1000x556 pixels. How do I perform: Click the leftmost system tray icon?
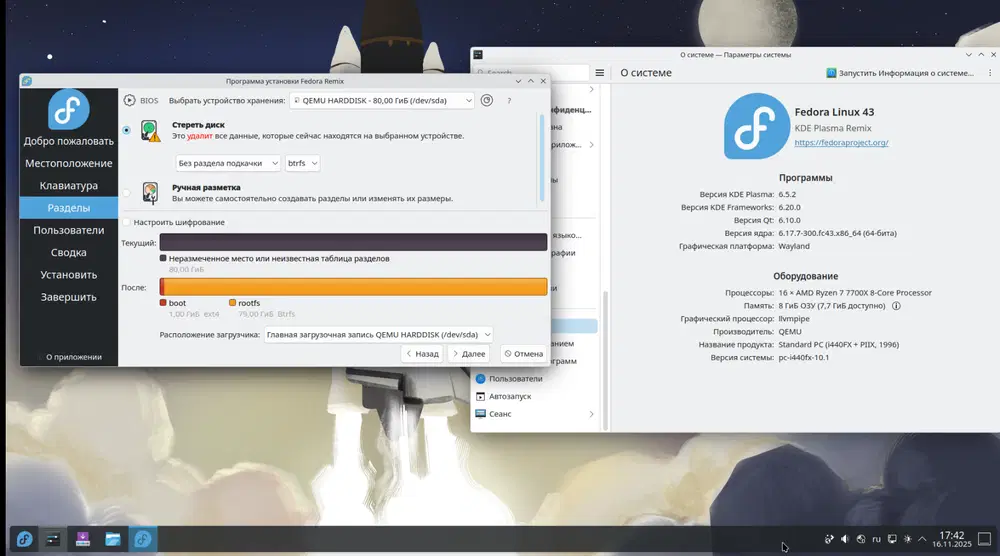[x=828, y=539]
